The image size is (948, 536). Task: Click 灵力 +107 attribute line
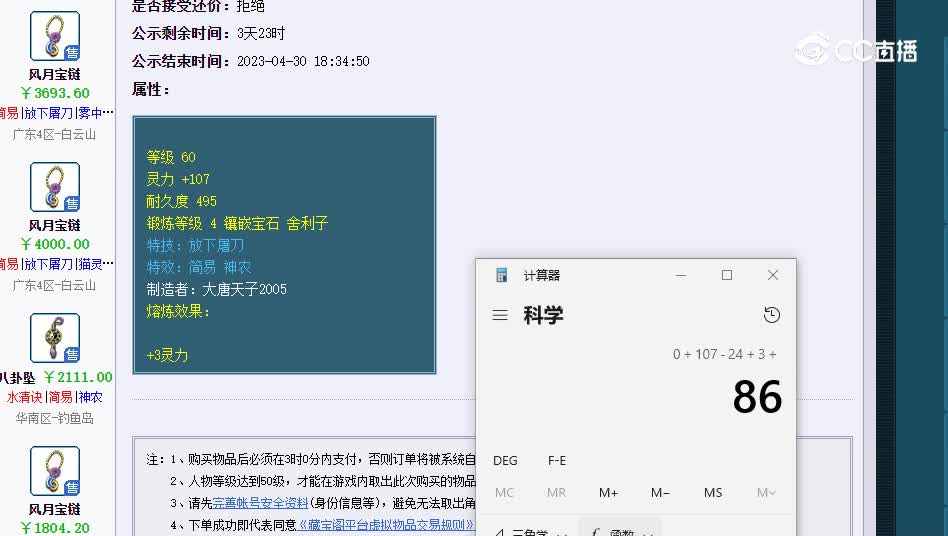178,179
